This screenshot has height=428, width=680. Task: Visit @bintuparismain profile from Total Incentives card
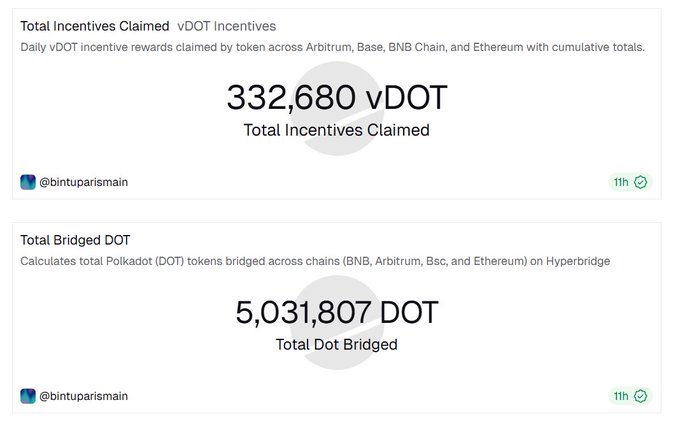click(84, 182)
